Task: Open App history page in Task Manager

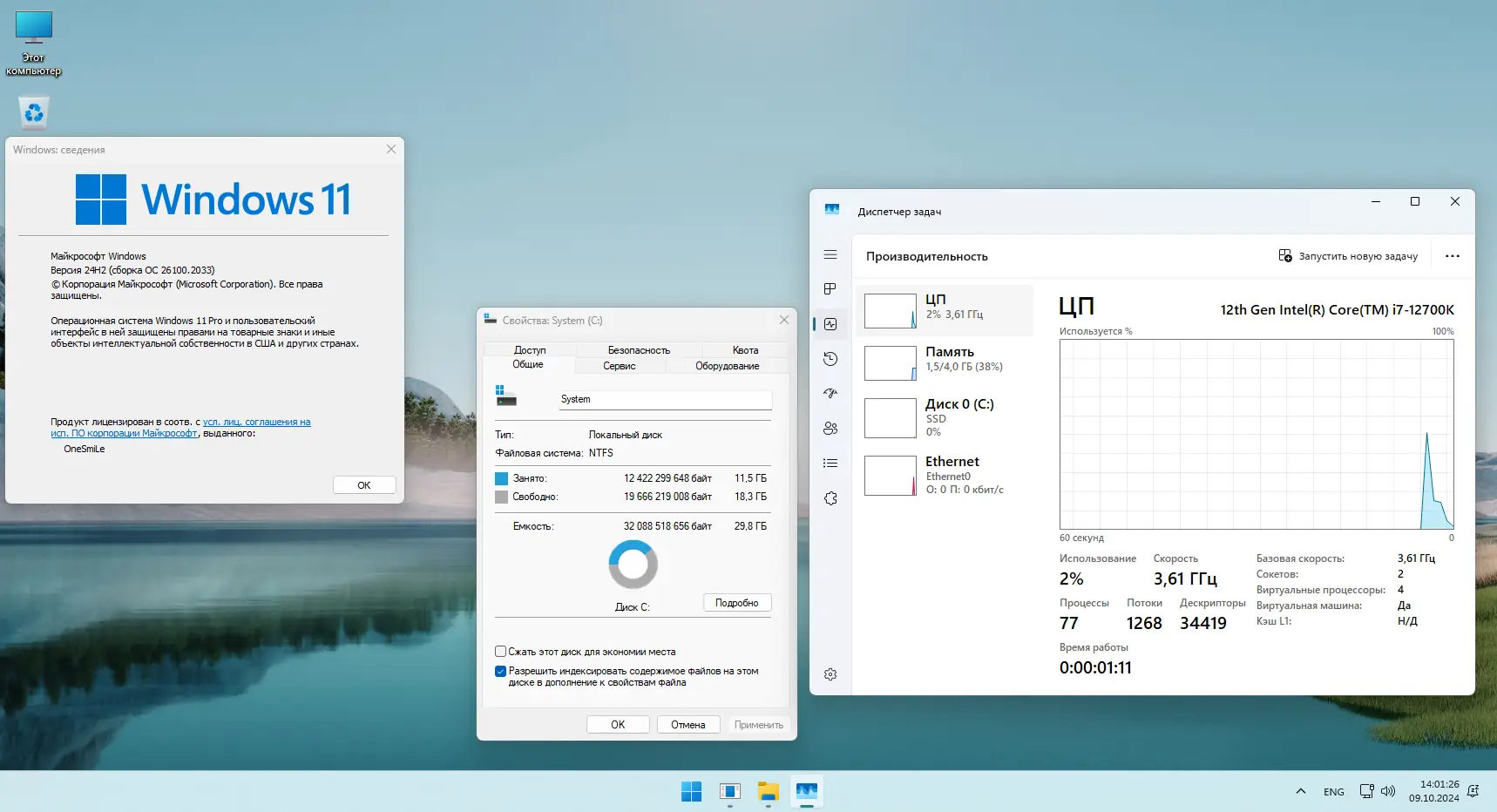Action: 830,359
